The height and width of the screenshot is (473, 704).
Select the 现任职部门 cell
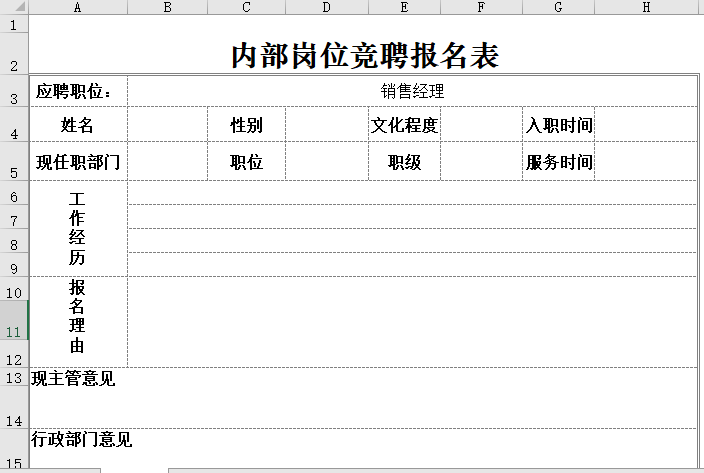point(79,162)
